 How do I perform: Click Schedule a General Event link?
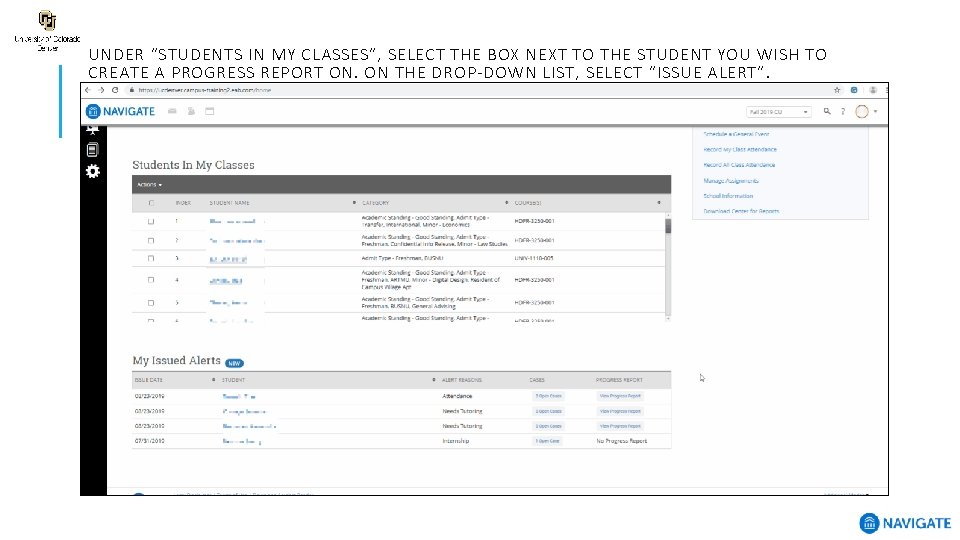(736, 134)
